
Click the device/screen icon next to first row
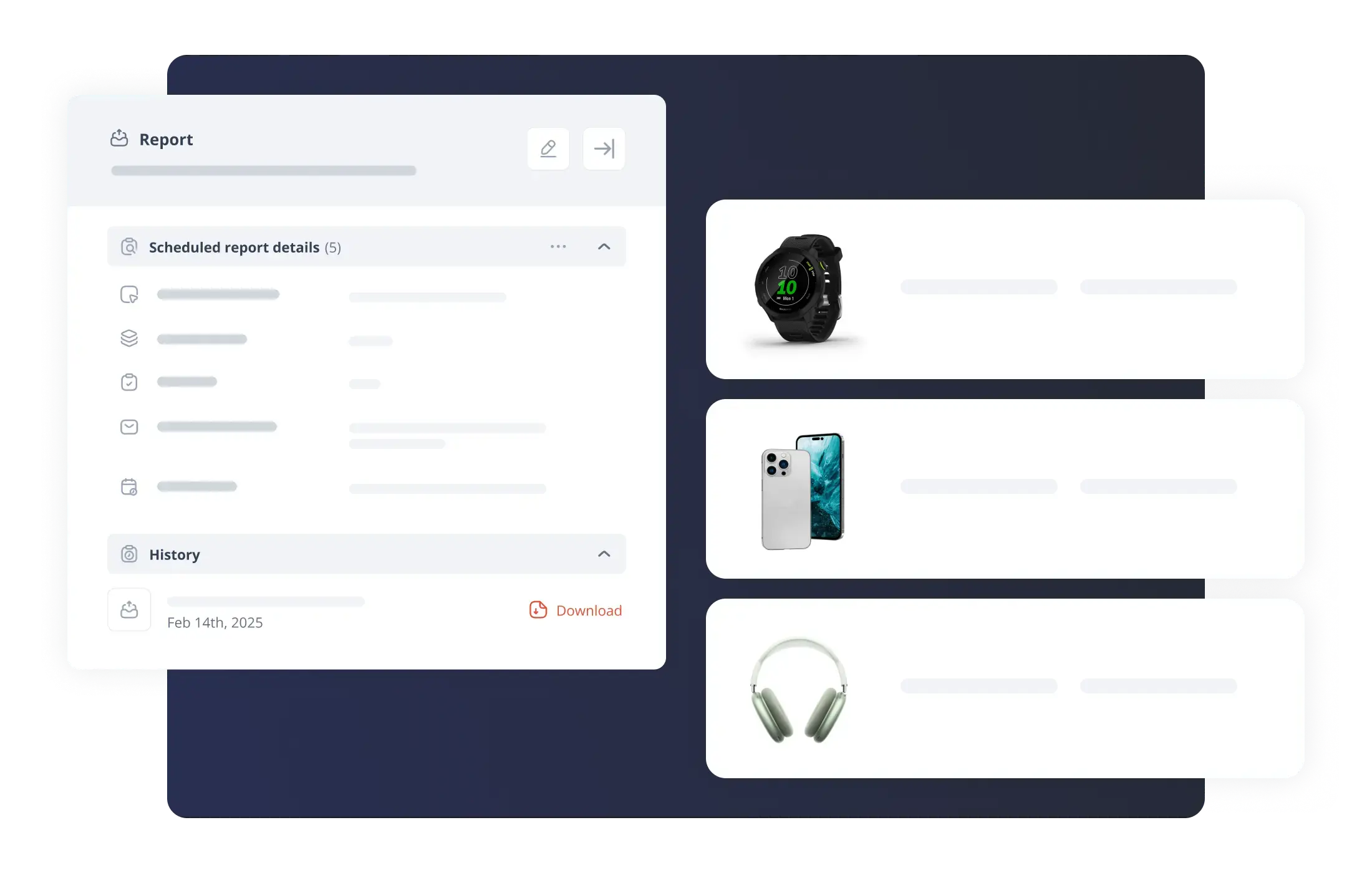click(129, 294)
